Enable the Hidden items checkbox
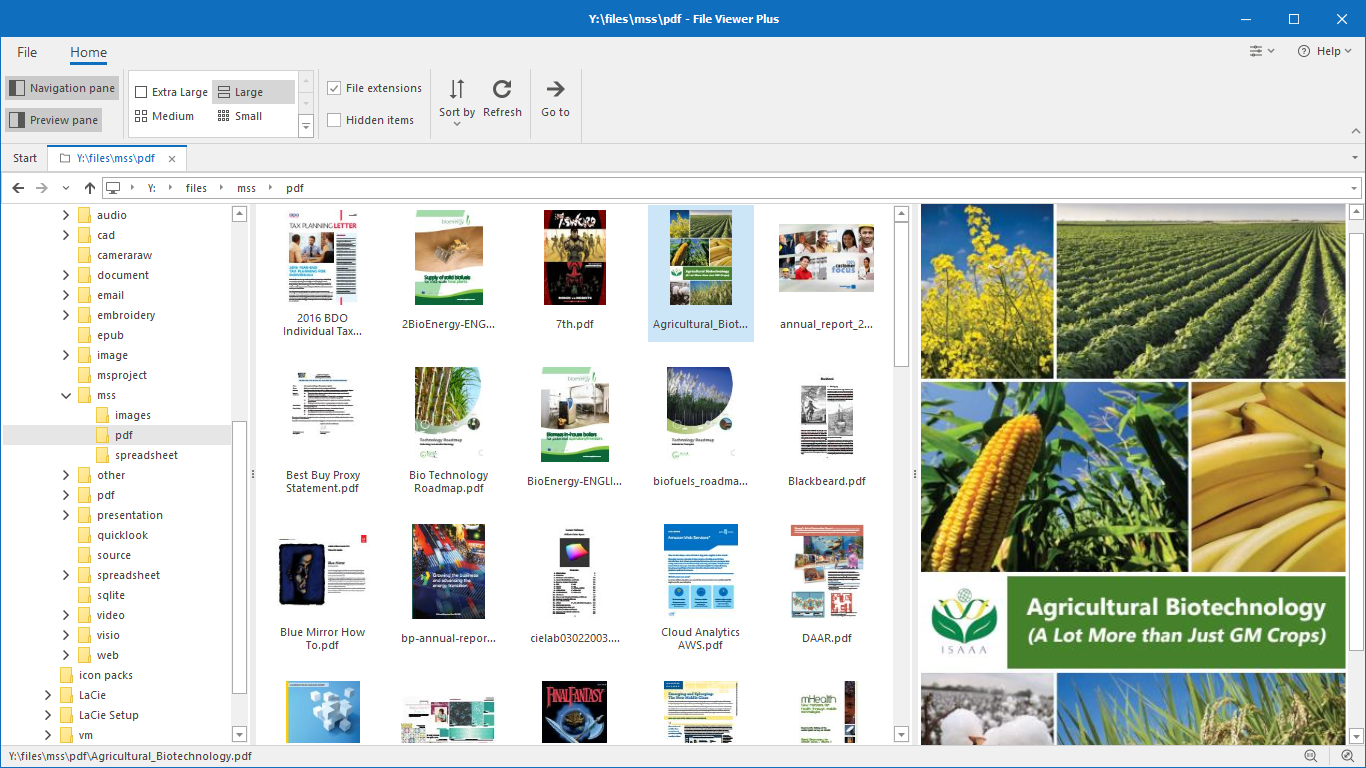Screen dimensions: 1366x768 pyautogui.click(x=334, y=119)
